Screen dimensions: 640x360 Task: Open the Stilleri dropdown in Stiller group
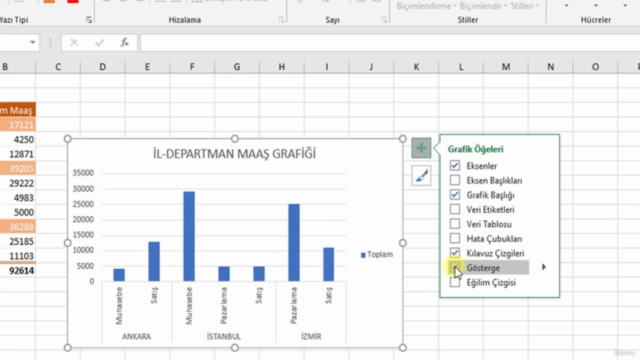525,6
